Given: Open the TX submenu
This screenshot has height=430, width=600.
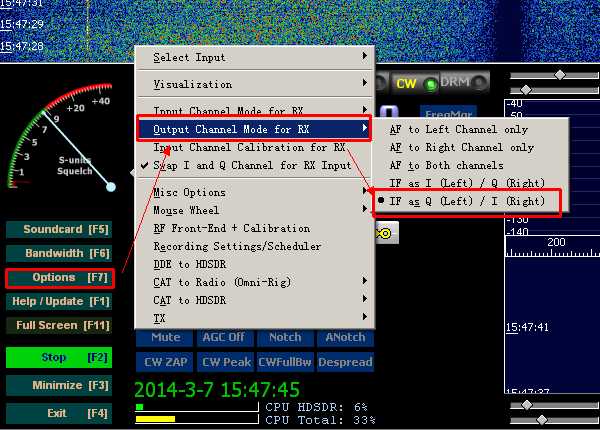Looking at the screenshot, I should pos(254,318).
